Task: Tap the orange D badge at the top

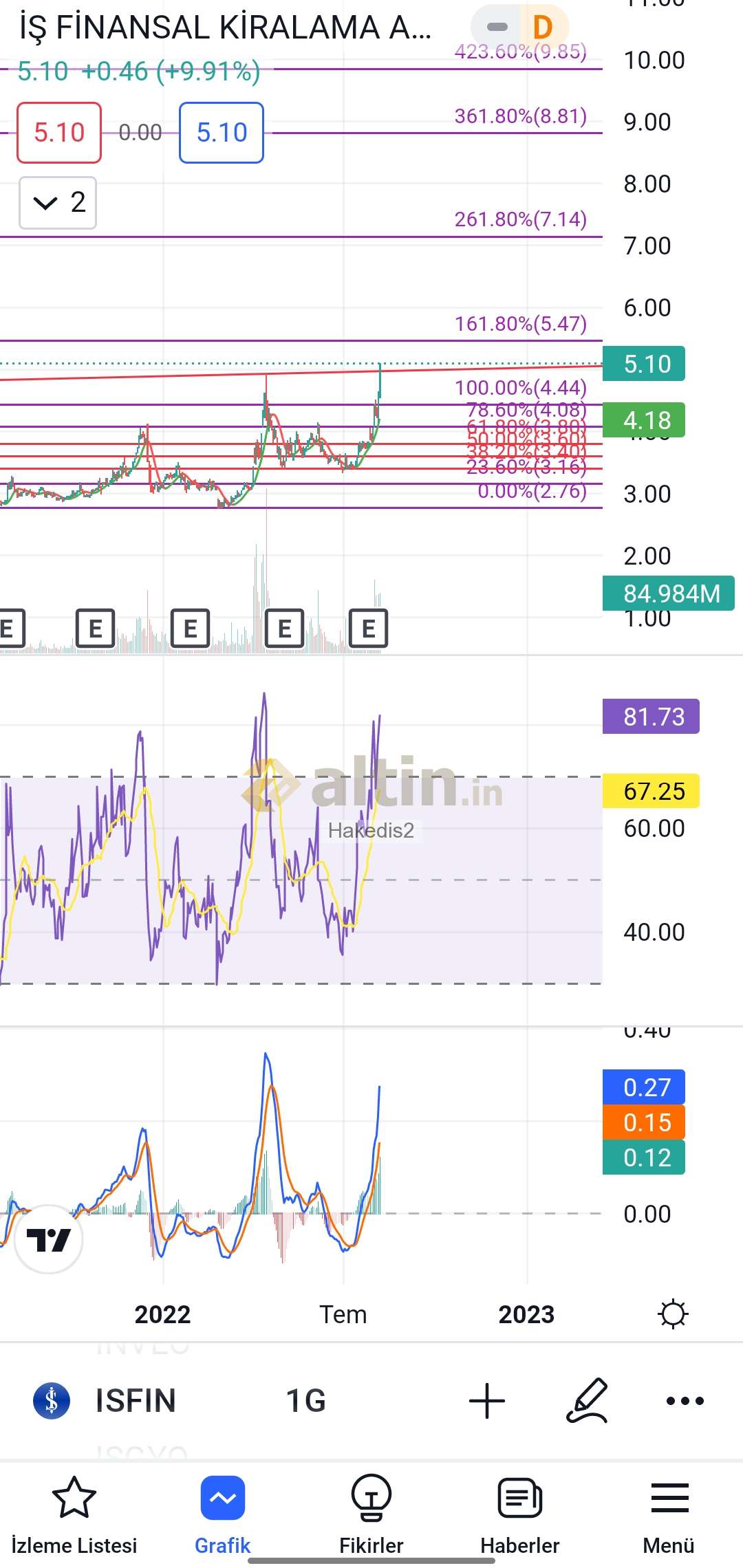Action: 543,28
